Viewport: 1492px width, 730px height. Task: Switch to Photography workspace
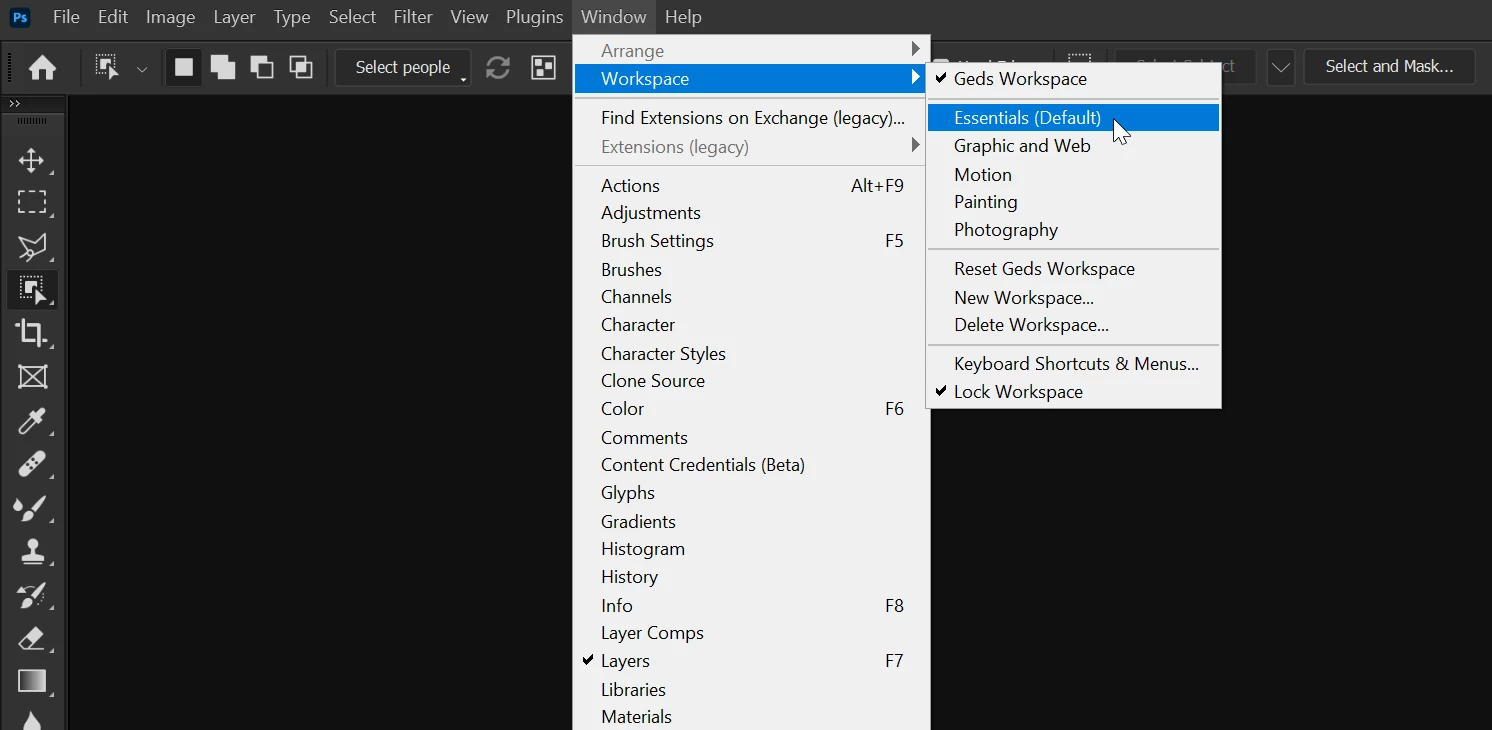point(1073,230)
